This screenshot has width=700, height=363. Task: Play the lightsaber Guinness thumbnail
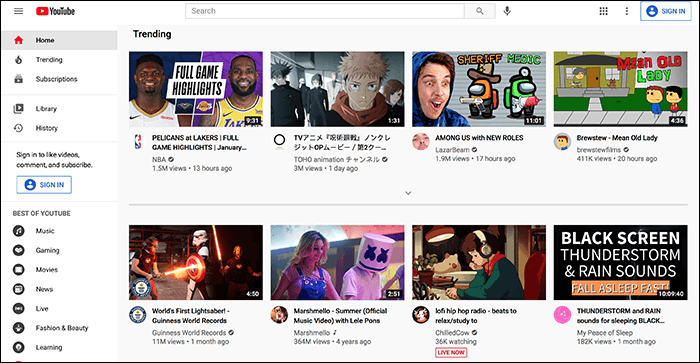tap(196, 263)
